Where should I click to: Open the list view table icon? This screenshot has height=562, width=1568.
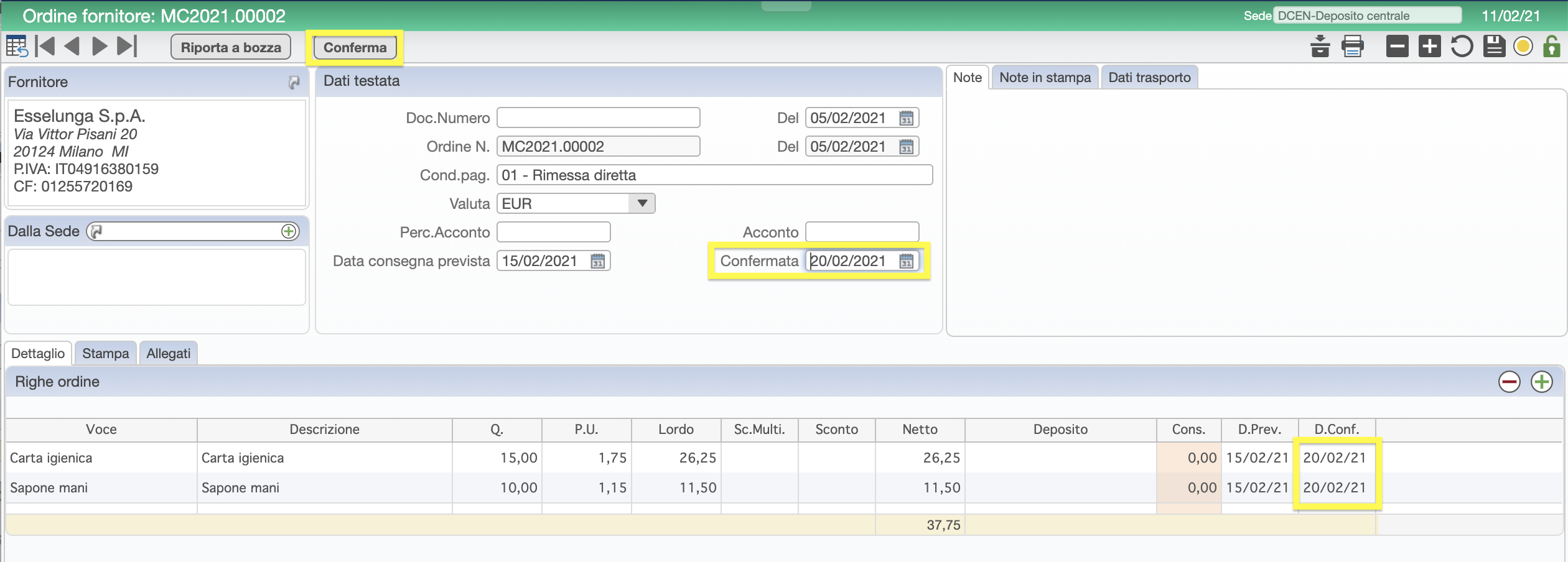point(17,47)
